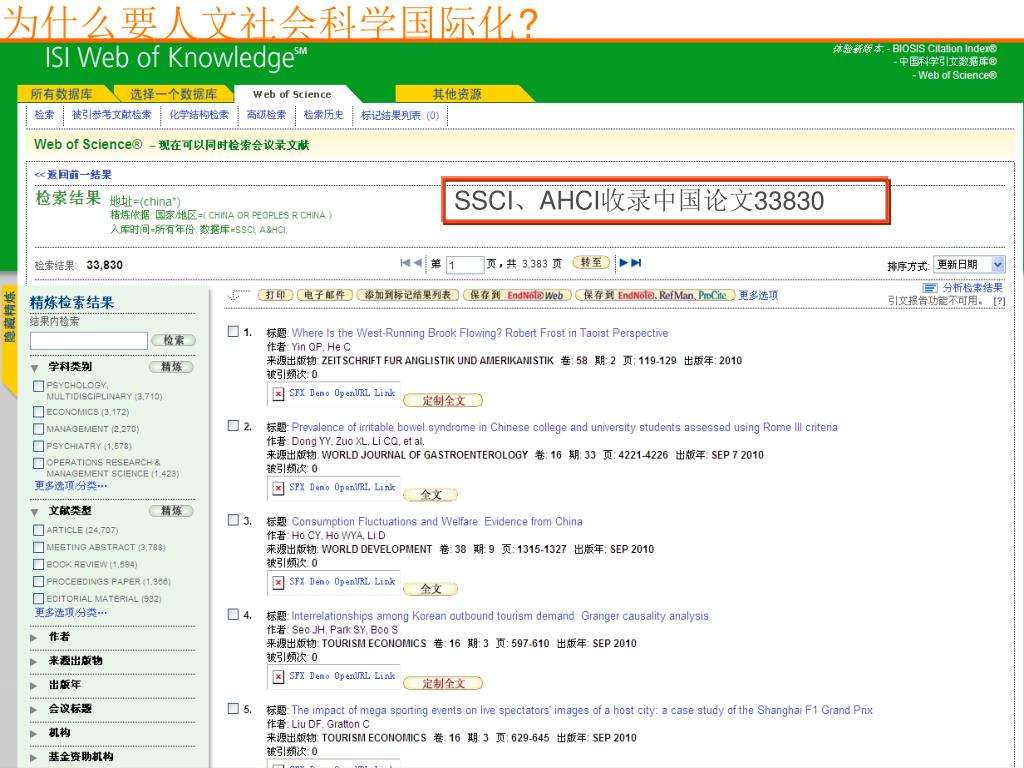This screenshot has height=768, width=1024.
Task: Check the Management subject filter
Action: coord(39,429)
